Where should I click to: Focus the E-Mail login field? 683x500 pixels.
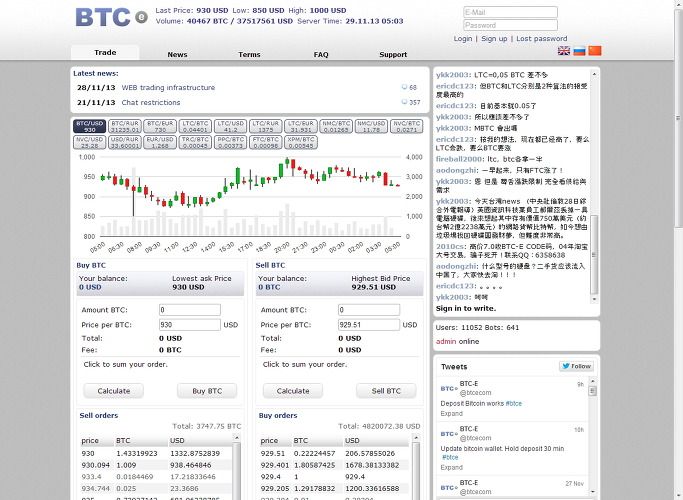511,12
